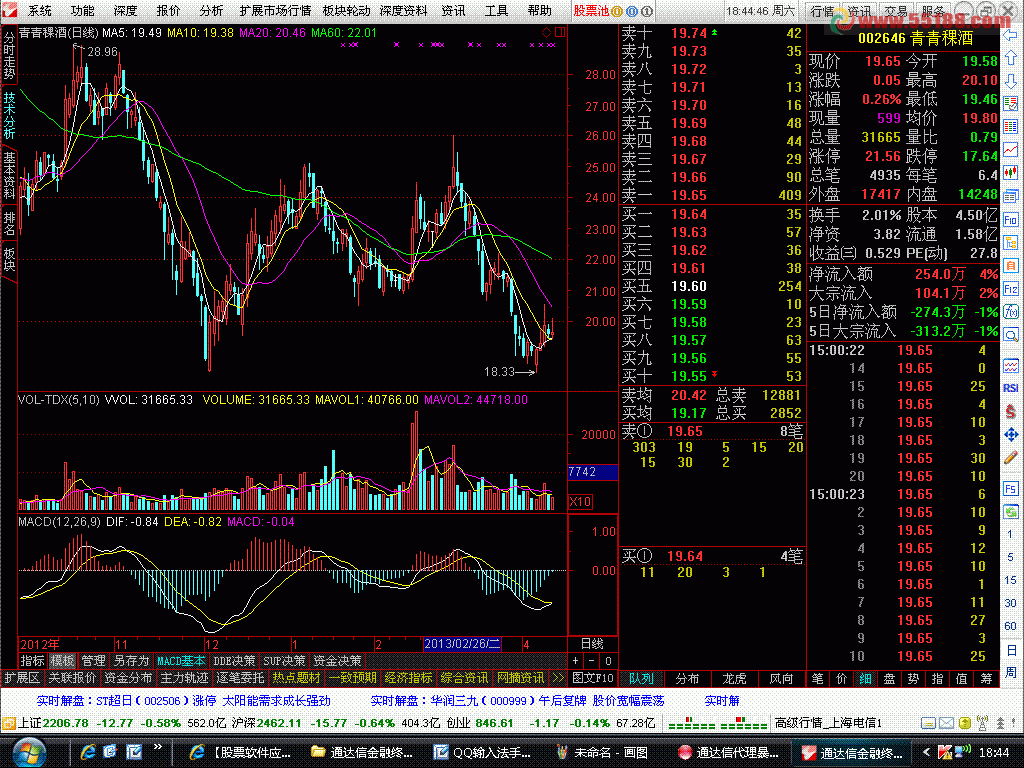Click the plus button to add indicator window

(x=575, y=661)
